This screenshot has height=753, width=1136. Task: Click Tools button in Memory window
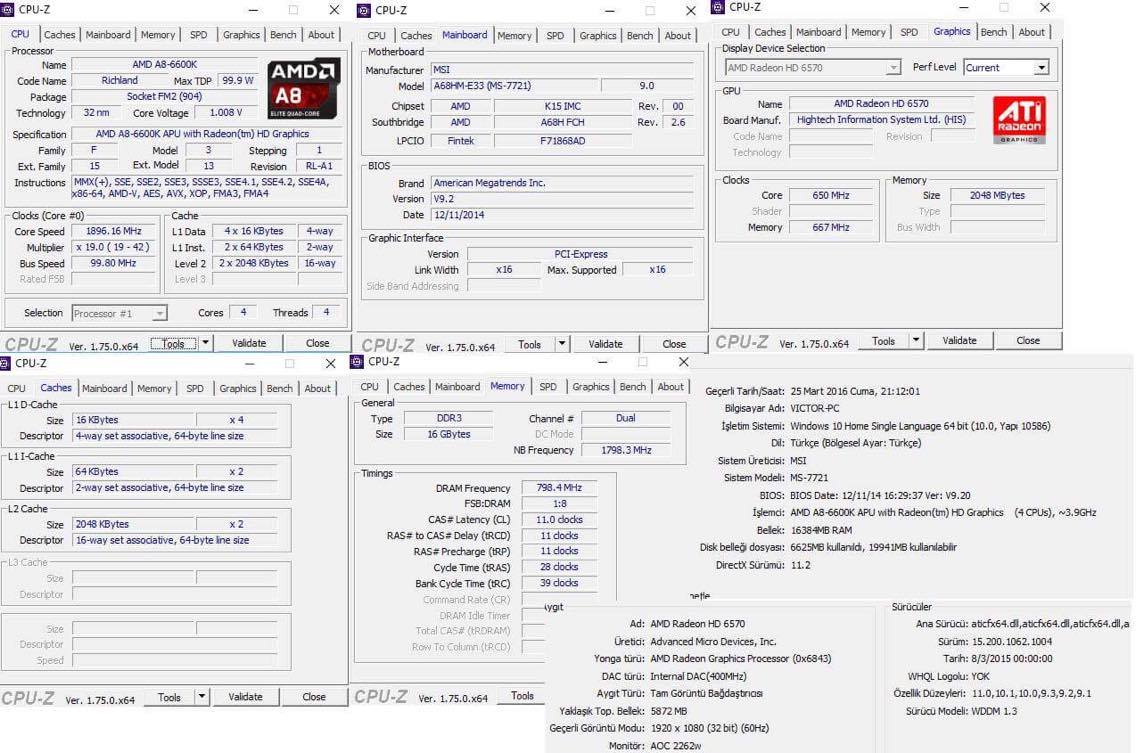click(522, 696)
